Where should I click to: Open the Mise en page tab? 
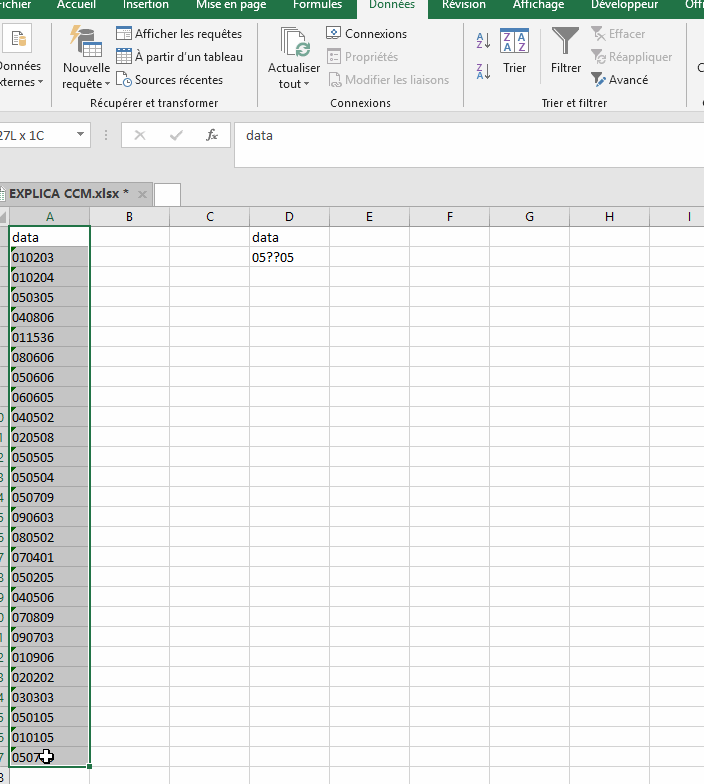tap(231, 5)
